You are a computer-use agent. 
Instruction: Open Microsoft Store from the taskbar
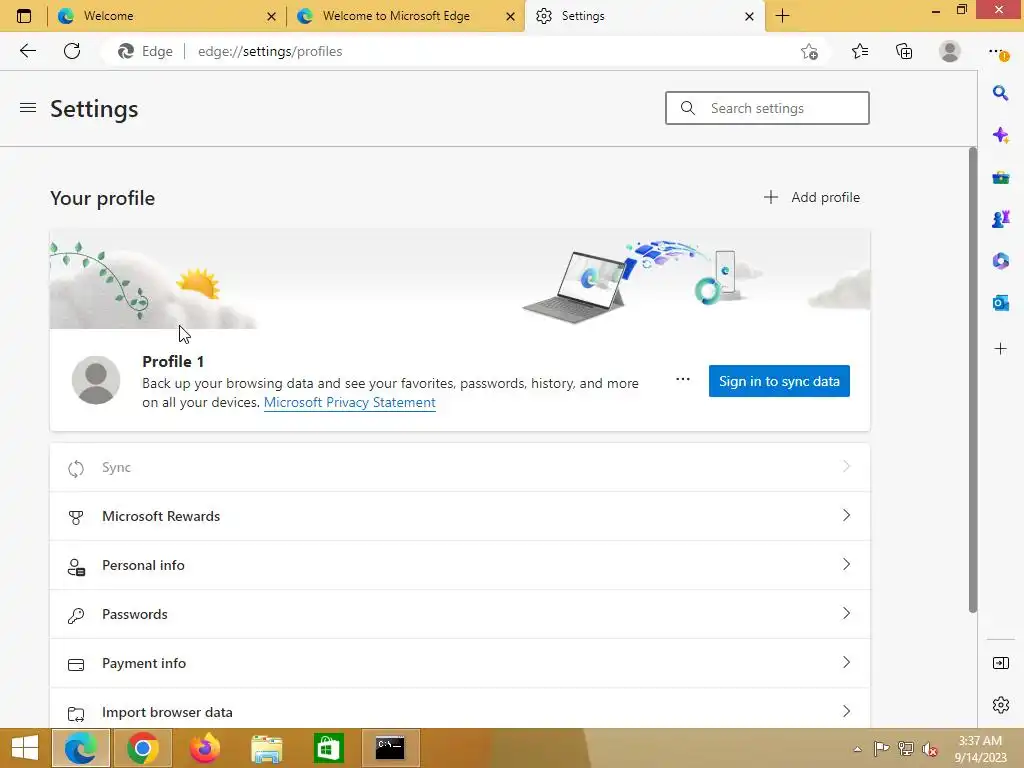click(x=328, y=748)
